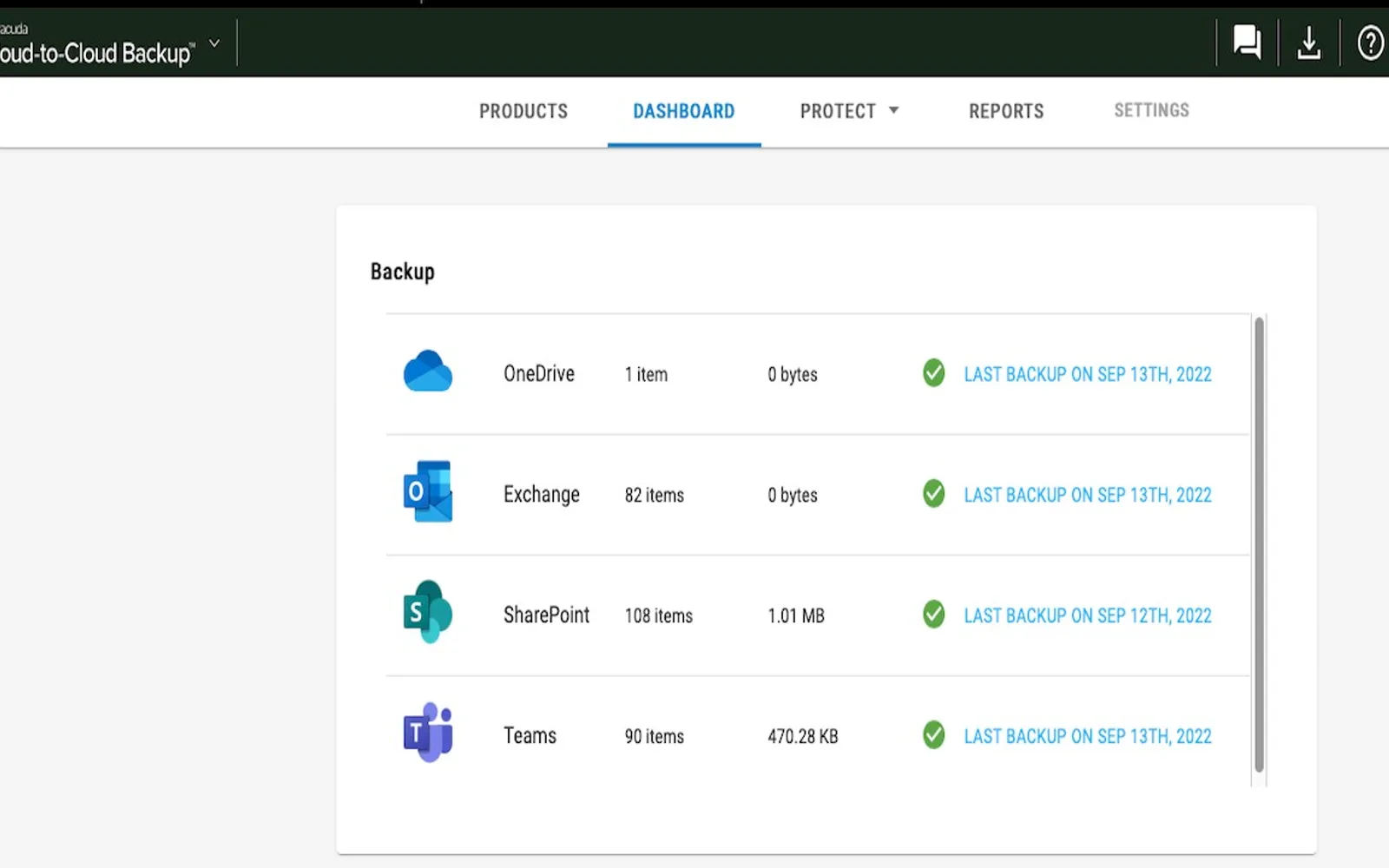Open the chat messages icon

point(1247,42)
